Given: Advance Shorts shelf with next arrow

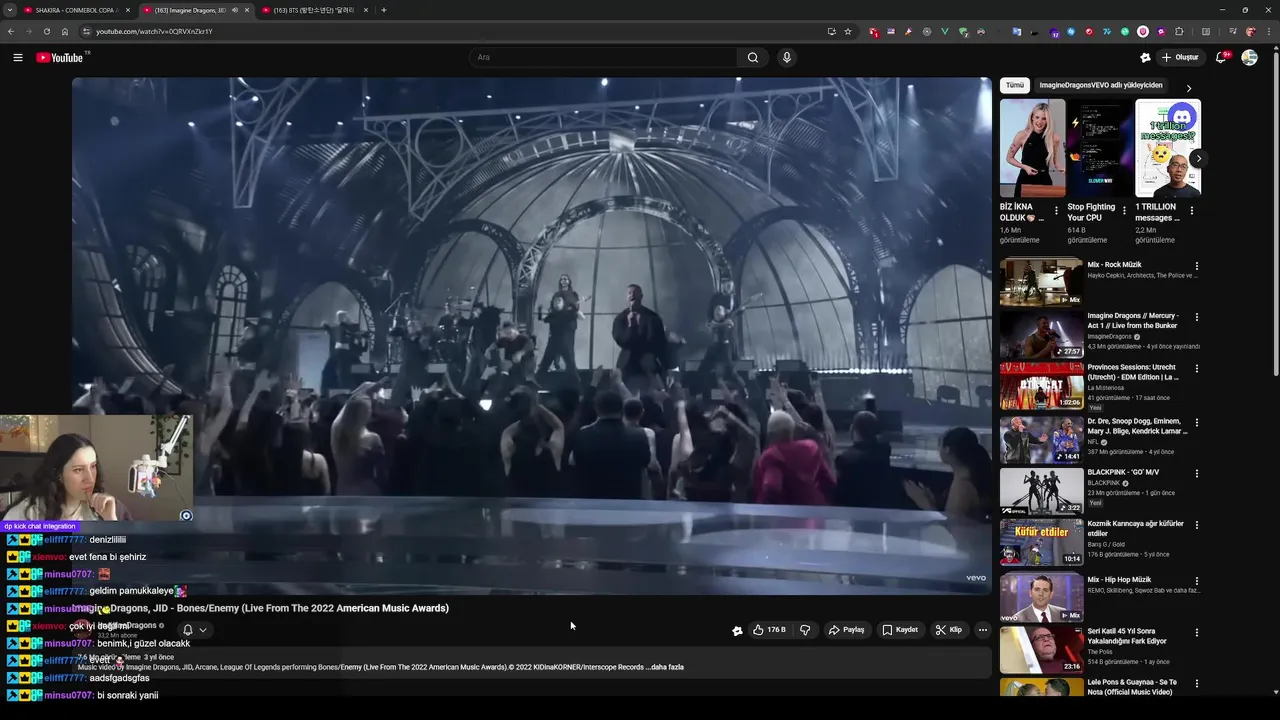Looking at the screenshot, I should coord(1198,158).
